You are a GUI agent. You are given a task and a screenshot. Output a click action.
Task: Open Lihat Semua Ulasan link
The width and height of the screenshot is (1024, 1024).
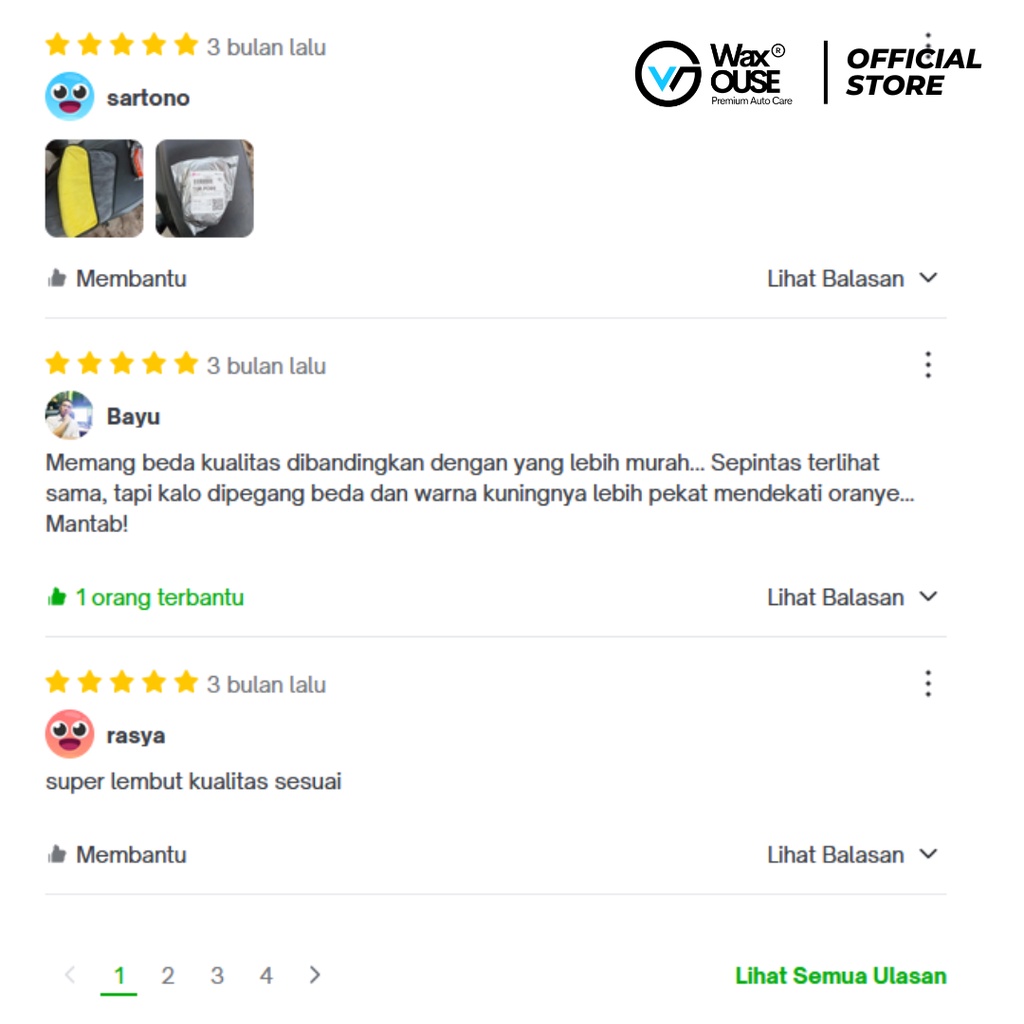[x=840, y=976]
